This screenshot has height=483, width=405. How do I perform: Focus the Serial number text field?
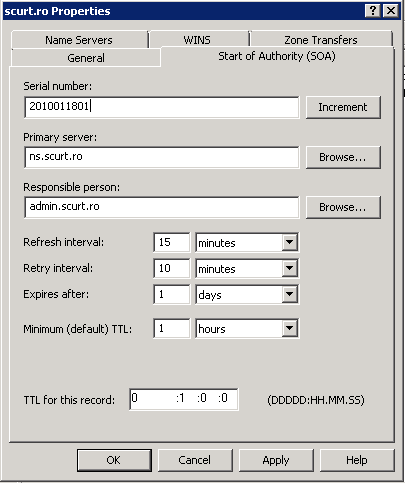coord(162,107)
